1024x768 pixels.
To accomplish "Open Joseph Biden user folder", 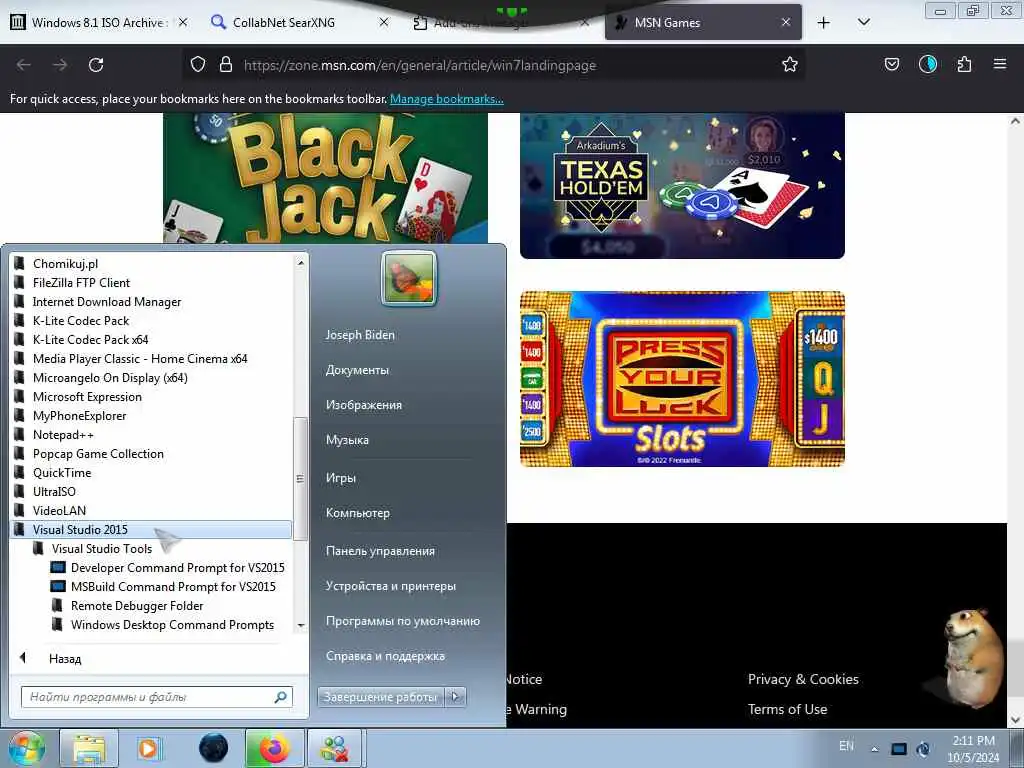I will 360,335.
